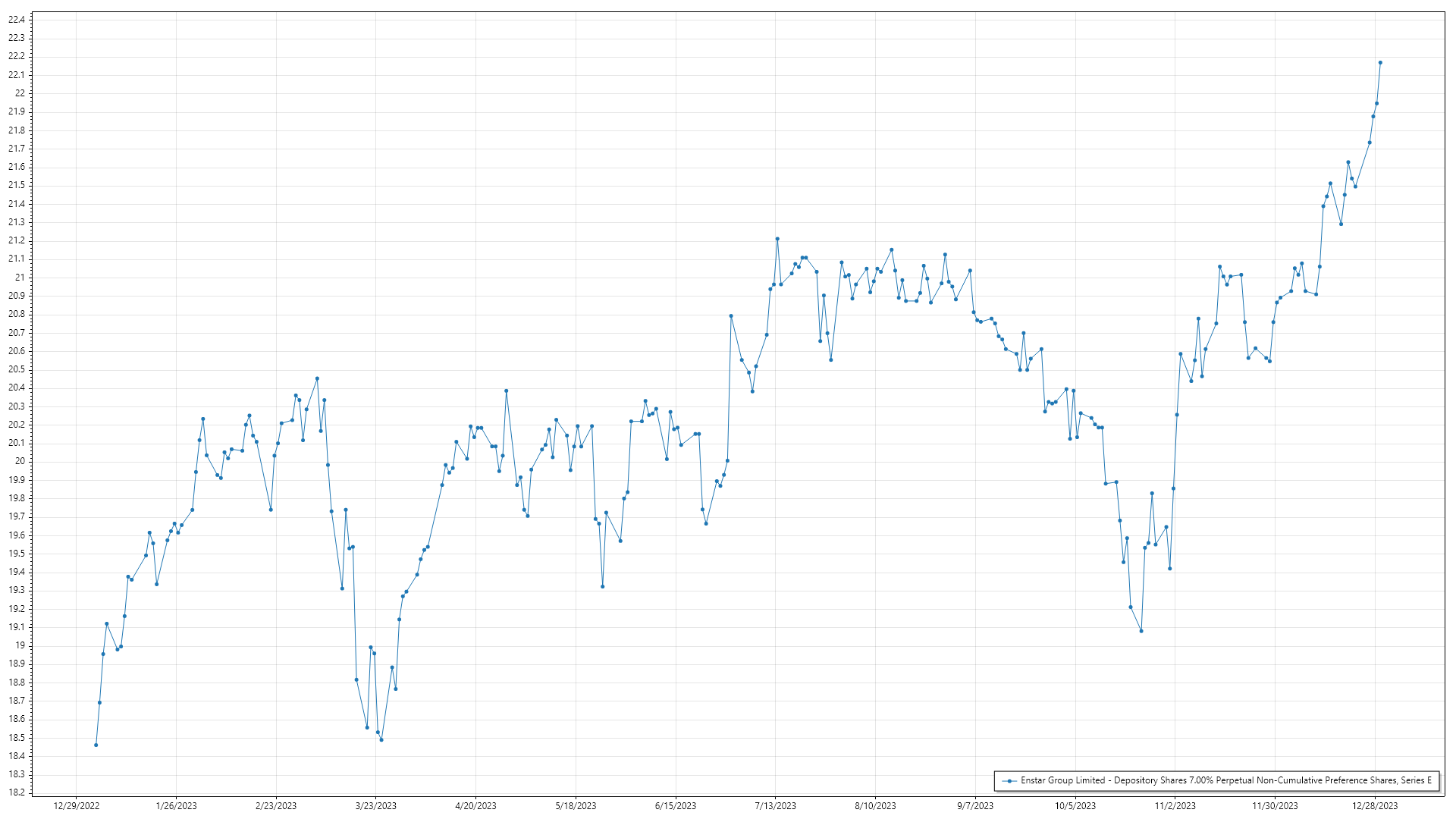Click the 4/20/2023 x-axis date label
The width and height of the screenshot is (1456, 819).
(x=475, y=805)
